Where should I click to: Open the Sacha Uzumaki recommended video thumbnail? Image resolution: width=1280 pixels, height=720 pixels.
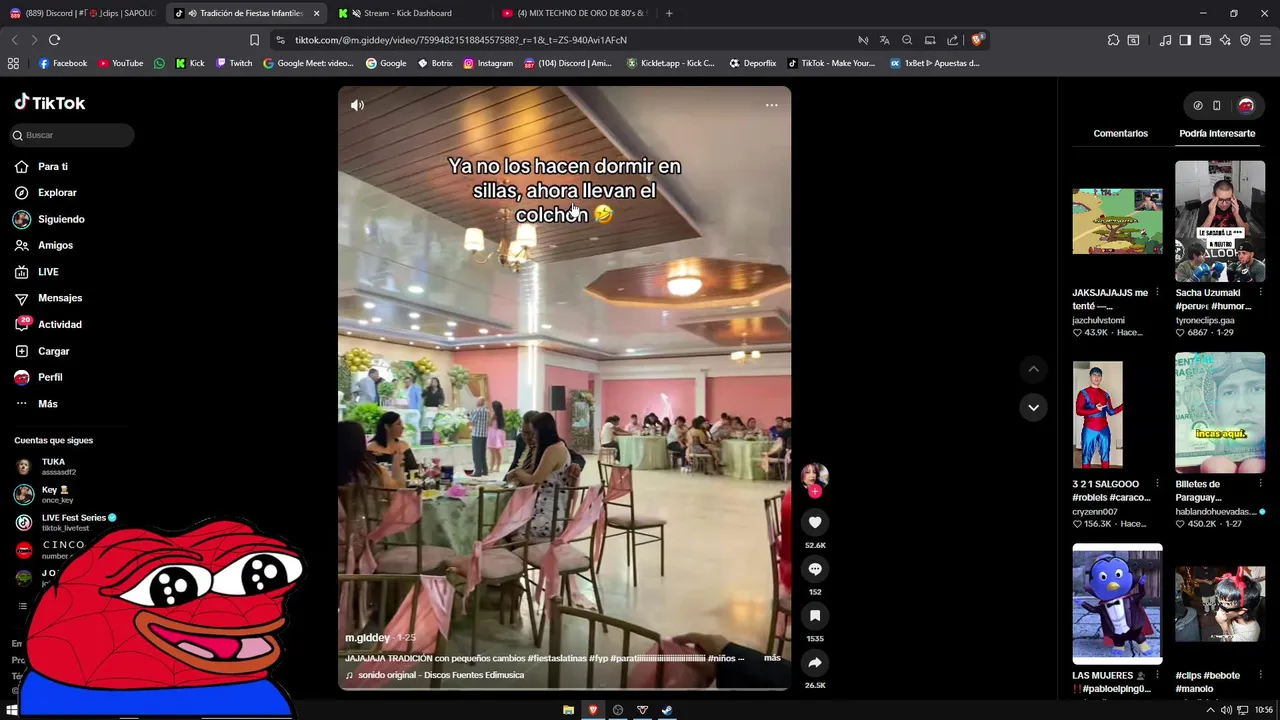click(x=1220, y=221)
